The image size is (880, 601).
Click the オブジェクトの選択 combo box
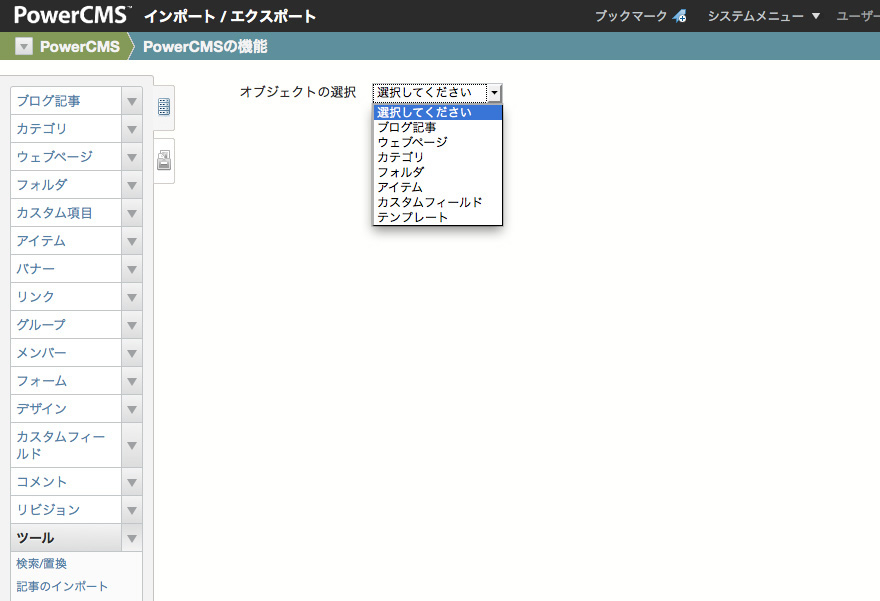coord(437,93)
